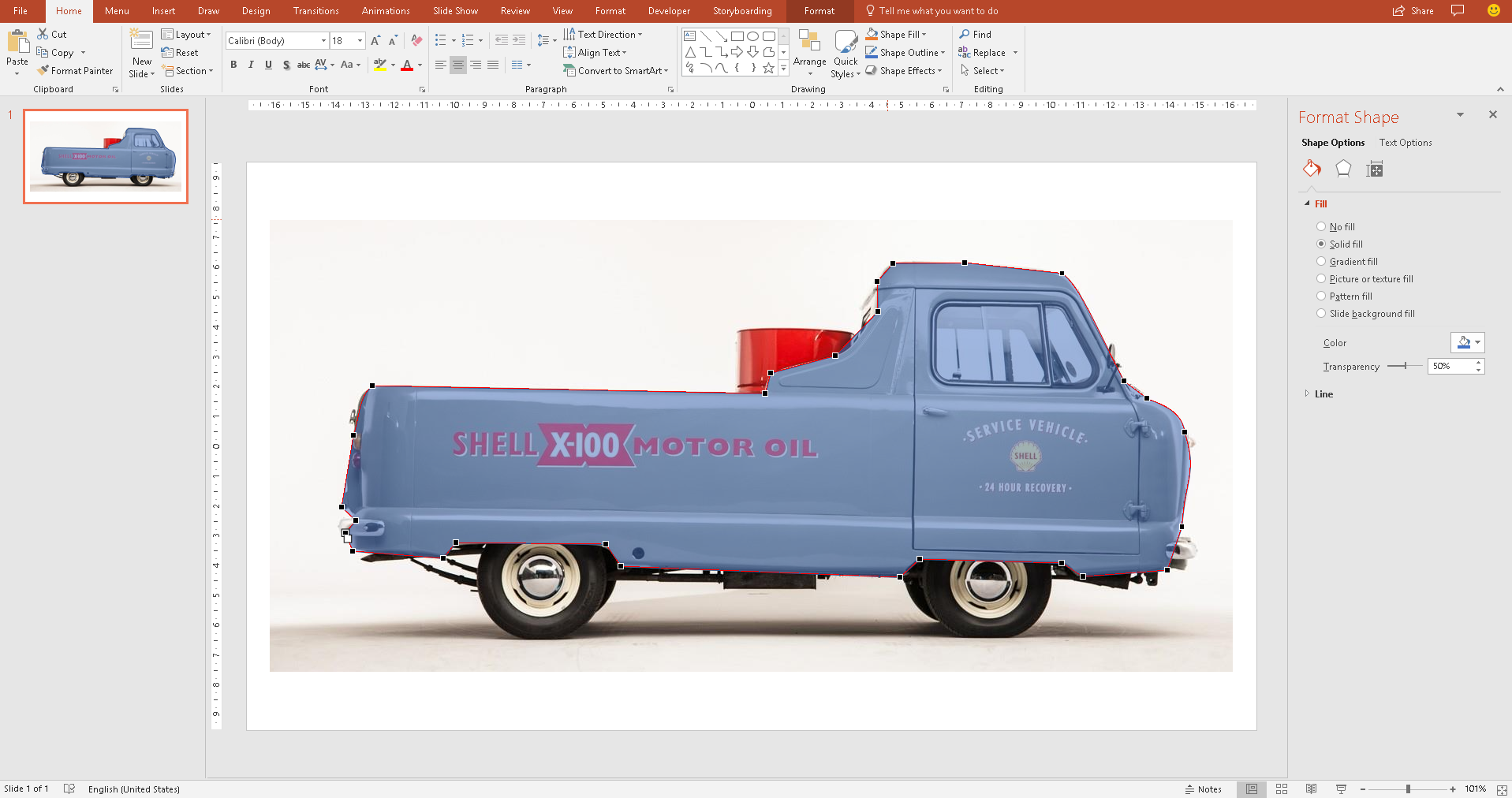Click the Cut scissors icon
1512x798 pixels.
click(43, 34)
